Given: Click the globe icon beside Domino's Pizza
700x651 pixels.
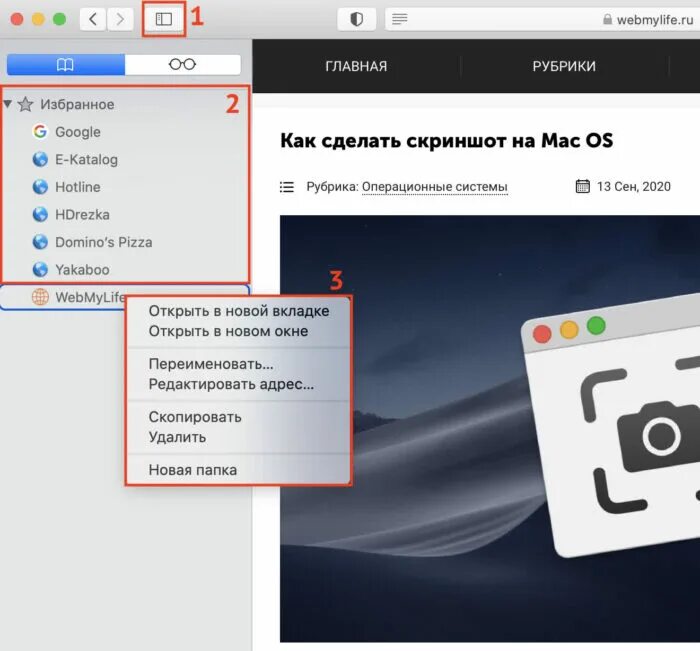Looking at the screenshot, I should pos(40,242).
